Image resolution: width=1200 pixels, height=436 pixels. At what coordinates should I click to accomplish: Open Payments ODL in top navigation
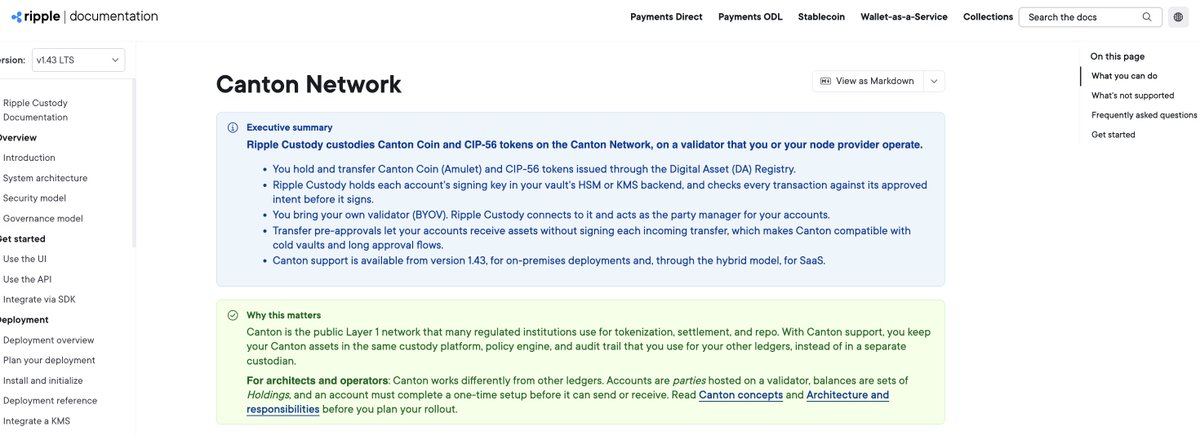tap(751, 17)
